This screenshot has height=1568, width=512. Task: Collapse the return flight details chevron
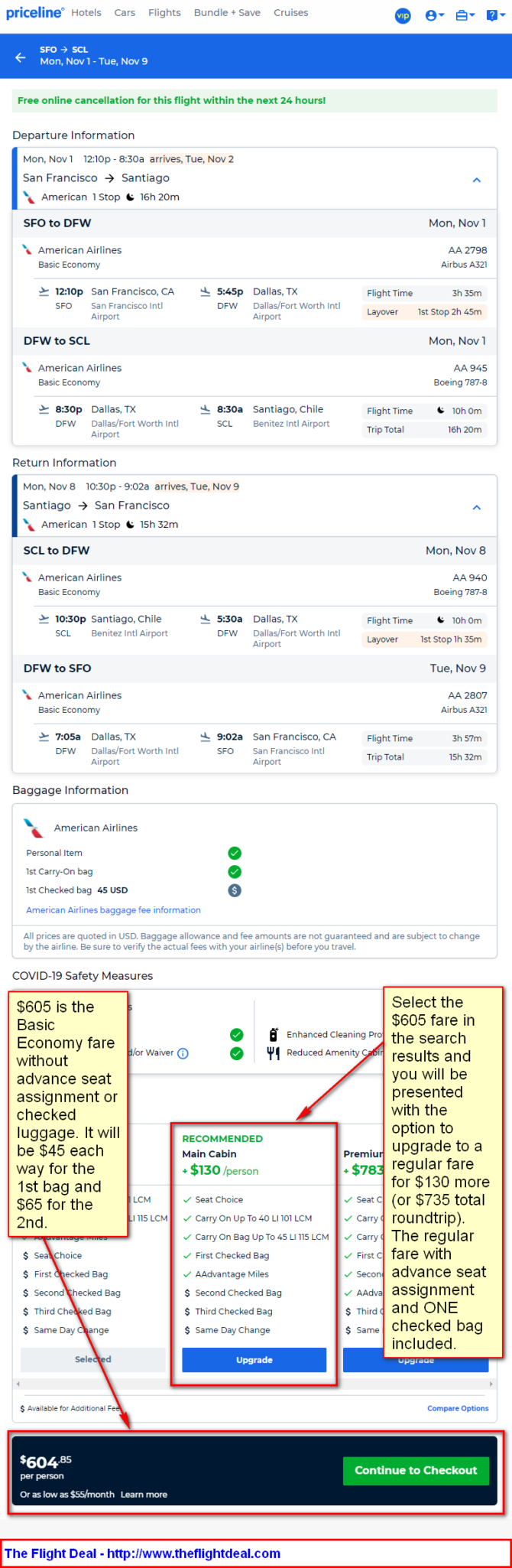tap(477, 507)
